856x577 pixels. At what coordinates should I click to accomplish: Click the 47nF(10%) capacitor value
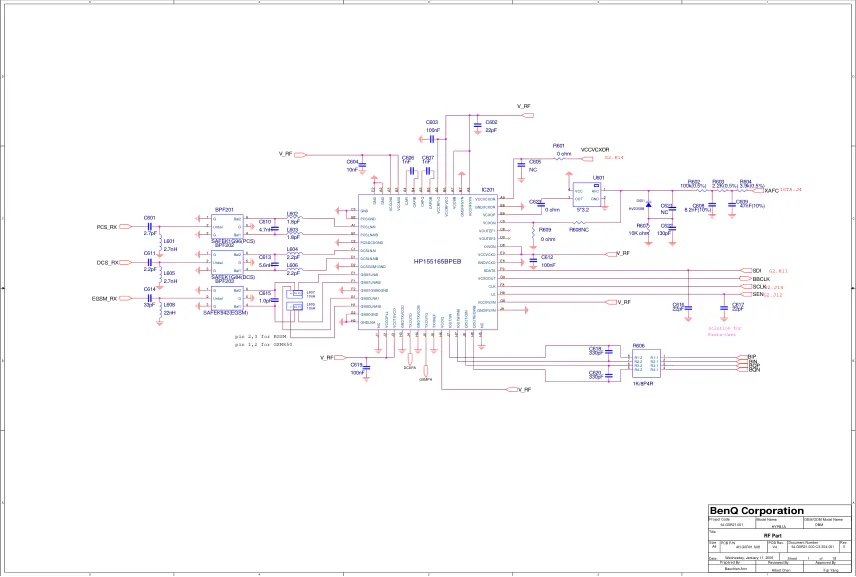[752, 206]
